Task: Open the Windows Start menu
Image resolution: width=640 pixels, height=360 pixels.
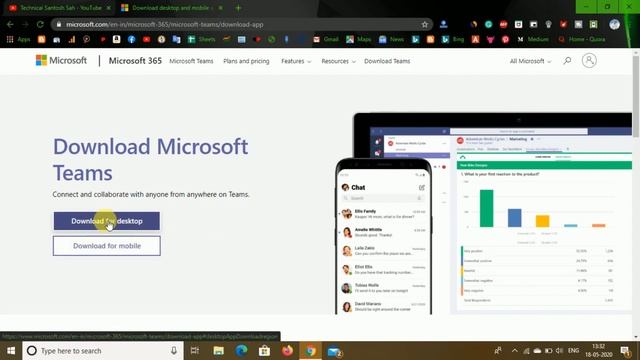Action: point(11,351)
